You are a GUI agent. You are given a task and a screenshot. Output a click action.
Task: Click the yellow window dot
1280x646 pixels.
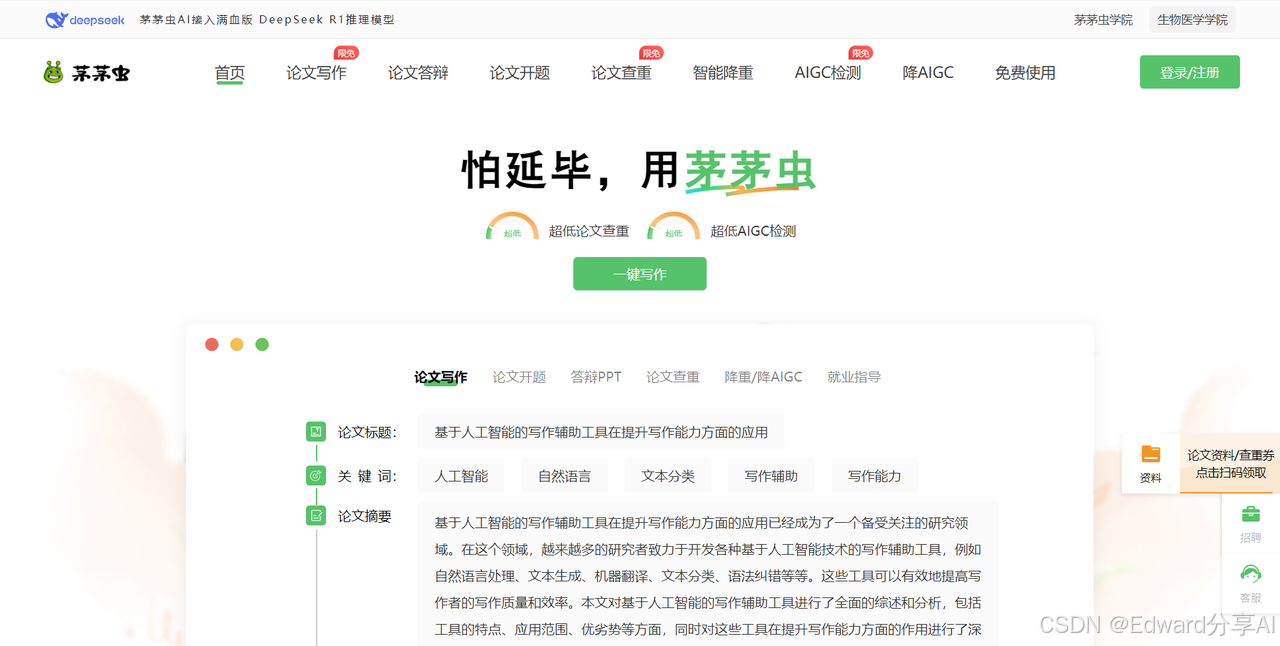pyautogui.click(x=237, y=344)
